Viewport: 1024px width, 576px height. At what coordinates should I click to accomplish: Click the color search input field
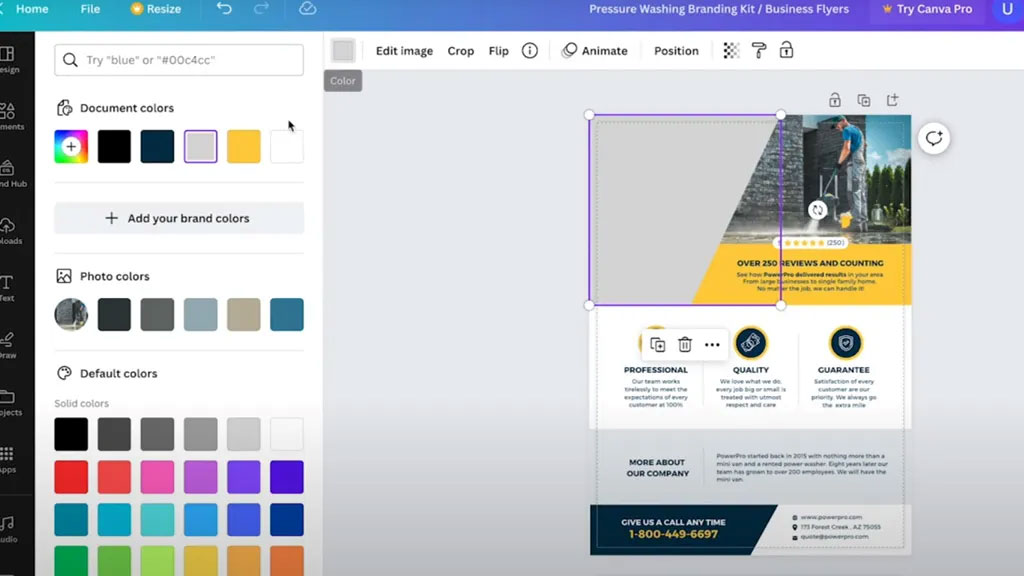coord(179,60)
